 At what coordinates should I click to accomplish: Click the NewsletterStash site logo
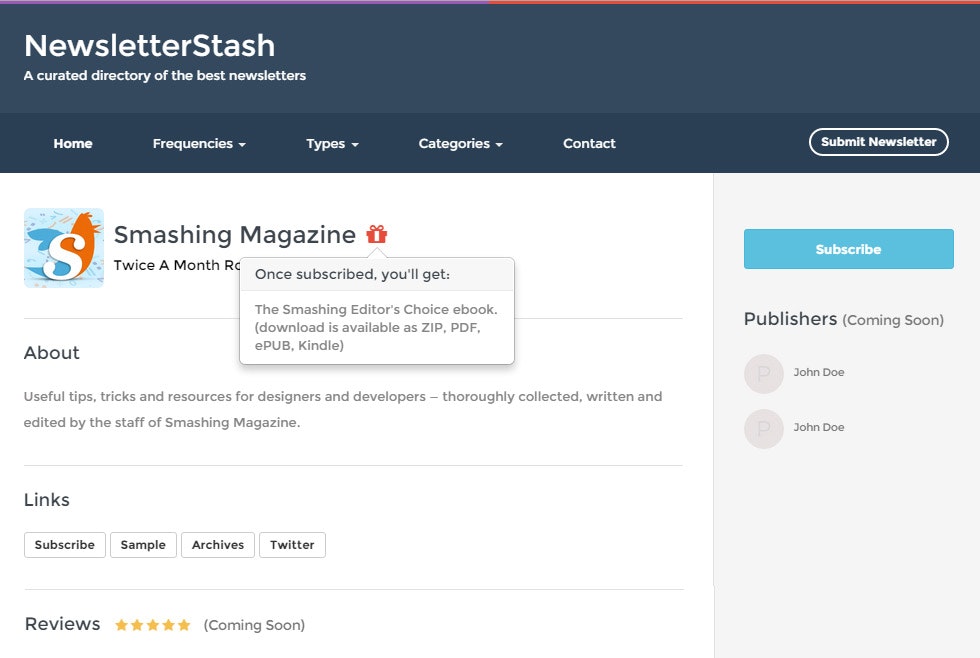tap(149, 45)
